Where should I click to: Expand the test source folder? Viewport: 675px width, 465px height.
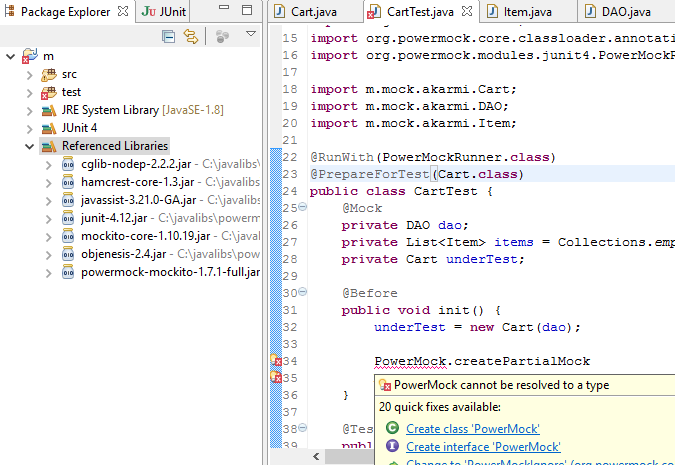click(x=29, y=93)
